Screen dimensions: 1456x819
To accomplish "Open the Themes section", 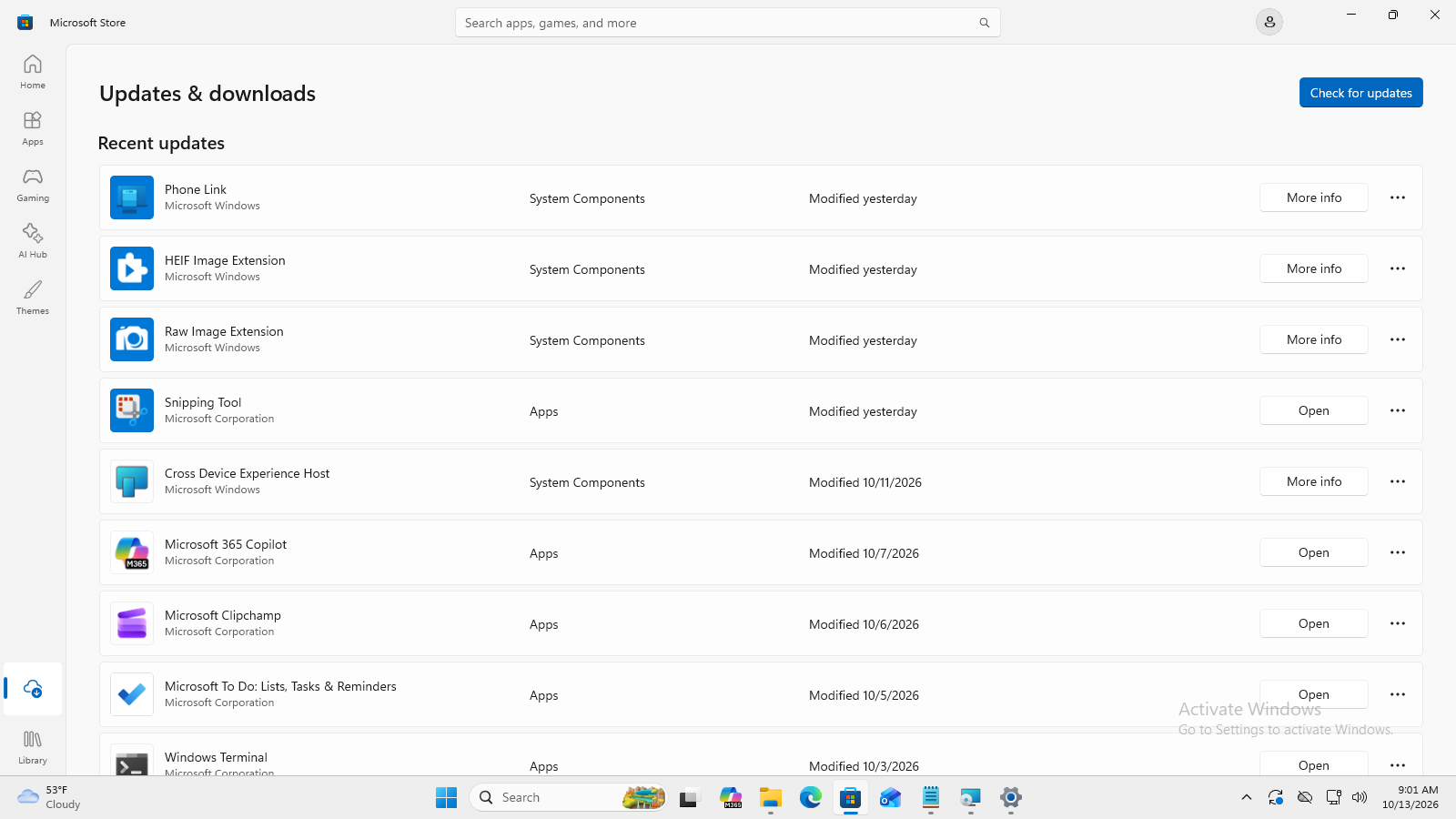I will pyautogui.click(x=33, y=298).
